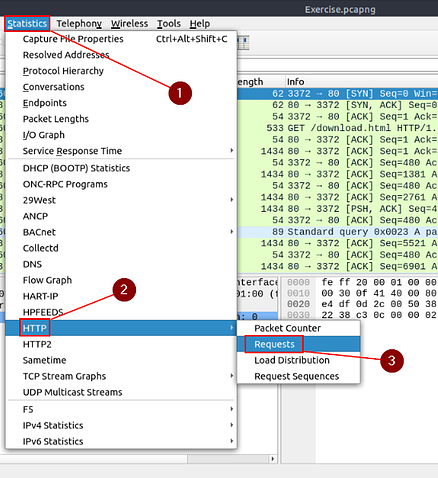Image resolution: width=438 pixels, height=478 pixels.
Task: Choose Resolved Addresses entry
Action: coord(121,55)
